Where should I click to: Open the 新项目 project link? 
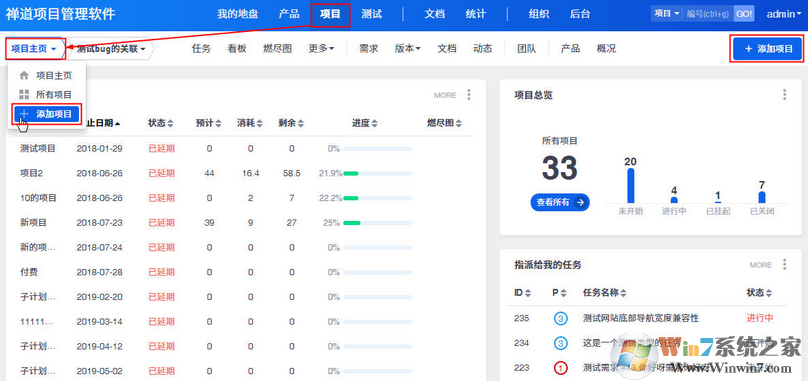(x=33, y=223)
